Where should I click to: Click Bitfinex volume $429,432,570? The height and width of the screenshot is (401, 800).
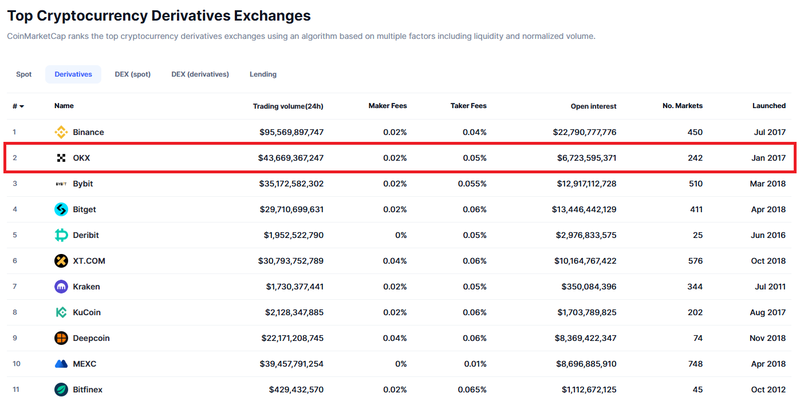296,389
